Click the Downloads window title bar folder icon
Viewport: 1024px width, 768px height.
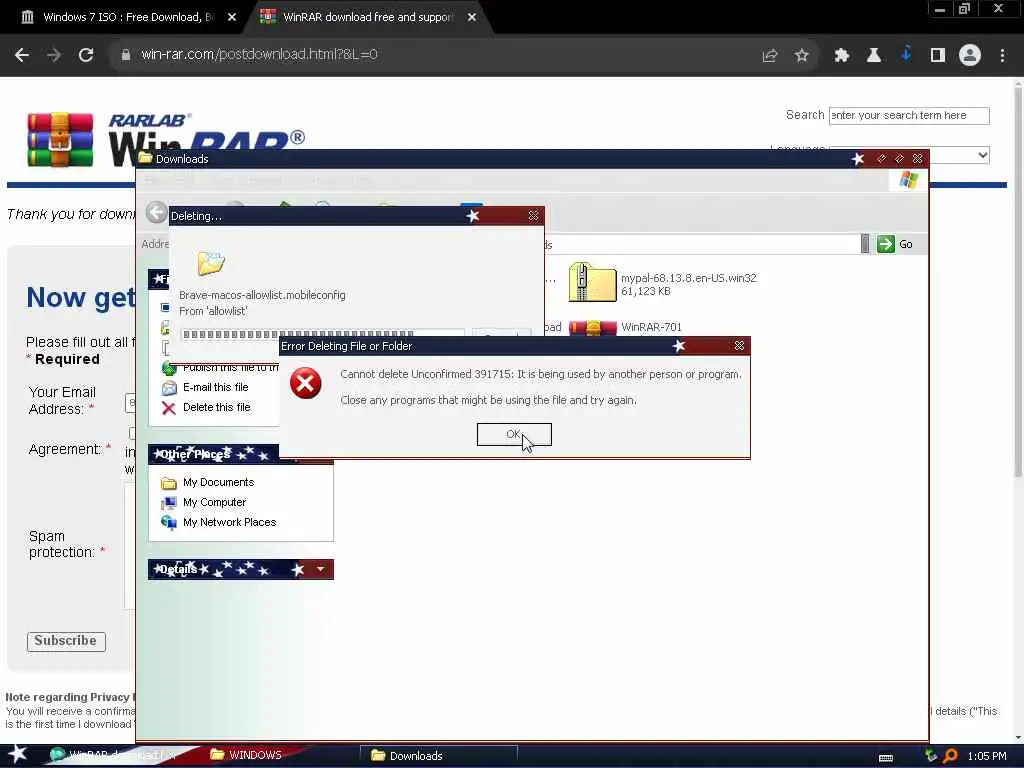(145, 158)
